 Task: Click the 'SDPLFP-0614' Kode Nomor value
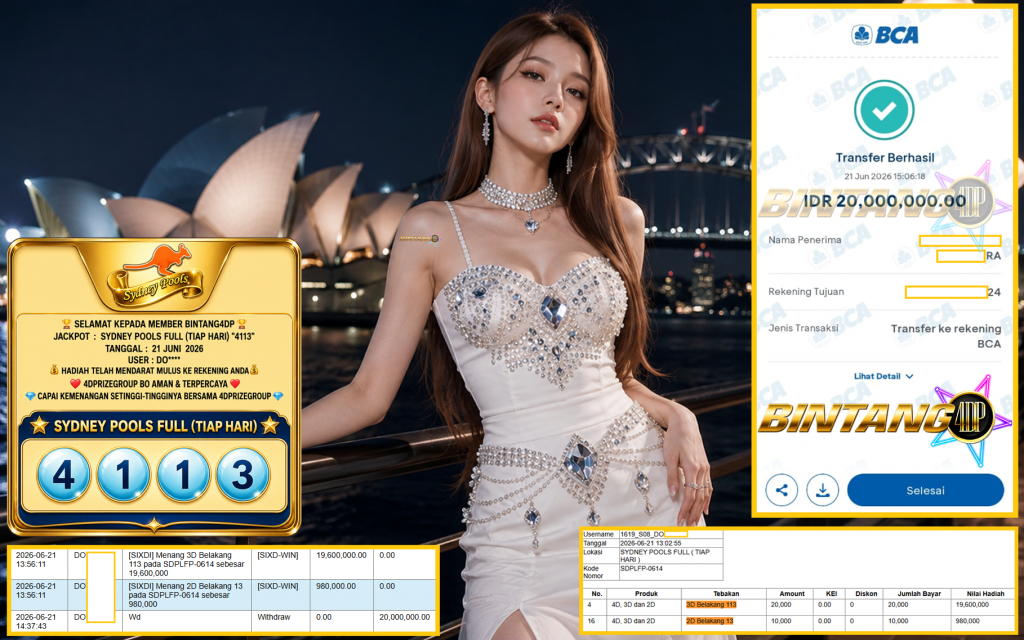641,569
